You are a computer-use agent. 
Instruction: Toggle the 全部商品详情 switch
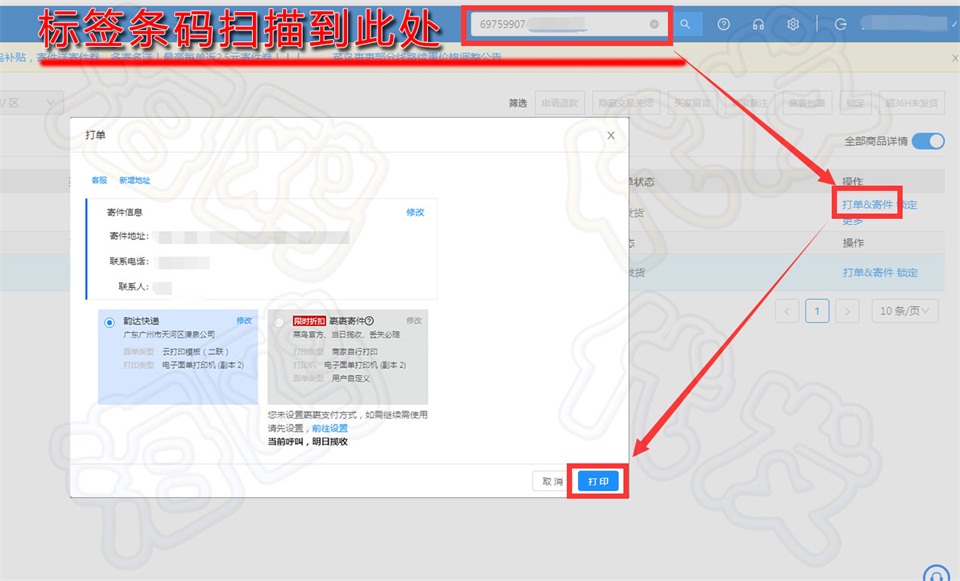pyautogui.click(x=927, y=141)
